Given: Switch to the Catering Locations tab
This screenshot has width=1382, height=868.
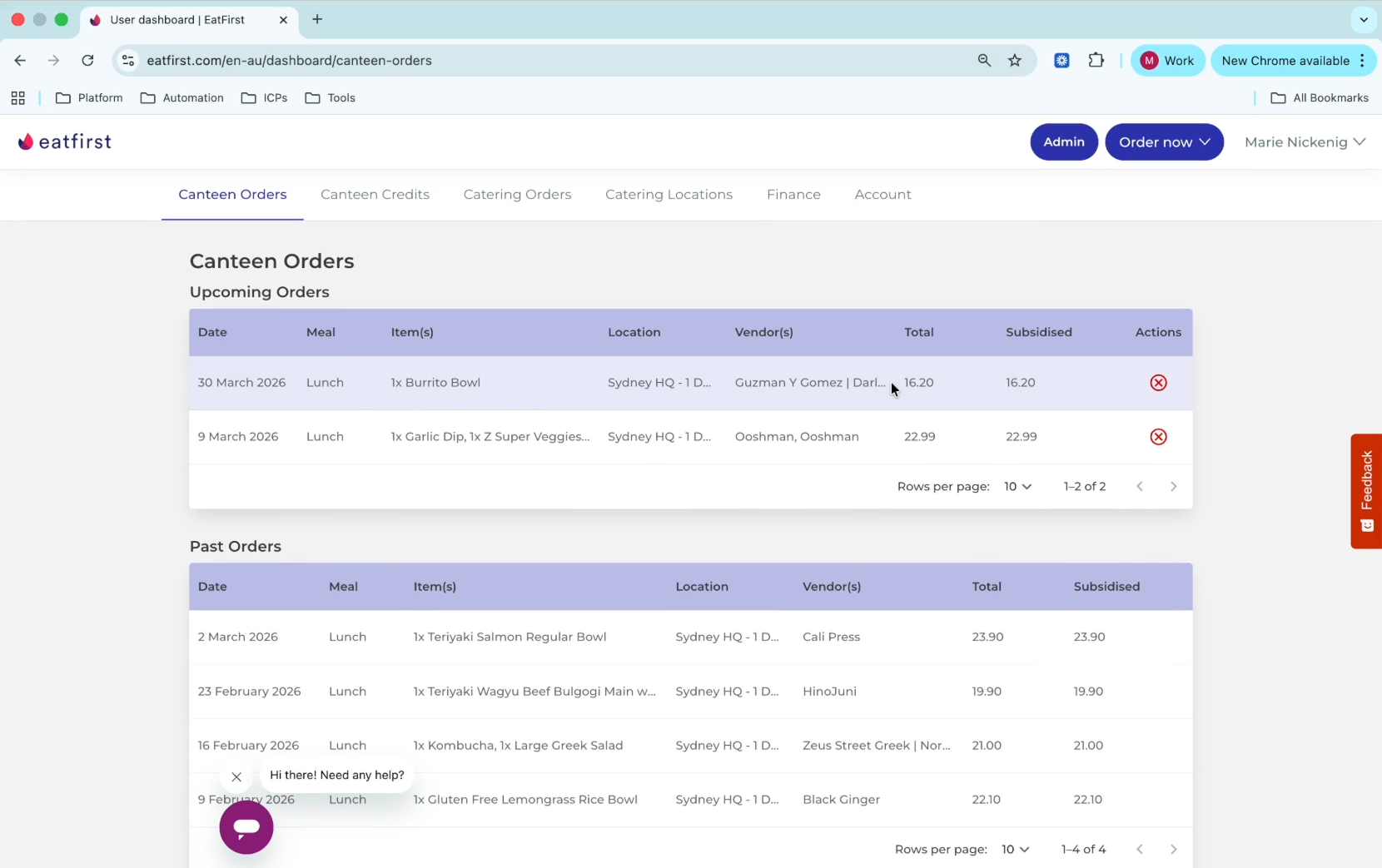Looking at the screenshot, I should 669,195.
